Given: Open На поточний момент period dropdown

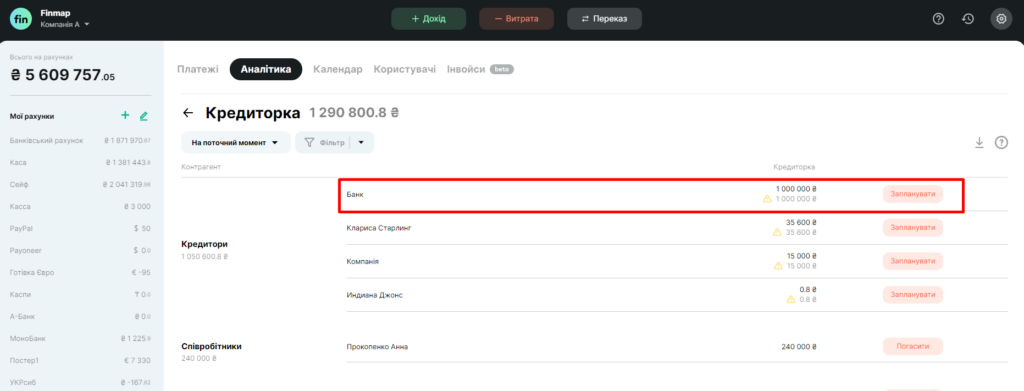Looking at the screenshot, I should coord(236,142).
